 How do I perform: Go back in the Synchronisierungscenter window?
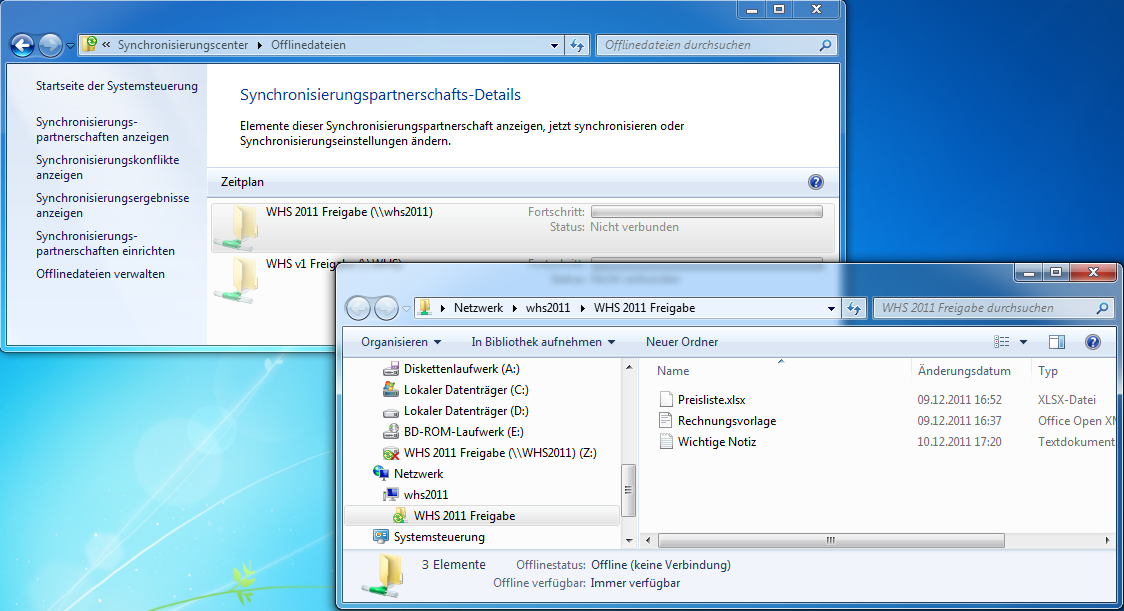(x=22, y=45)
